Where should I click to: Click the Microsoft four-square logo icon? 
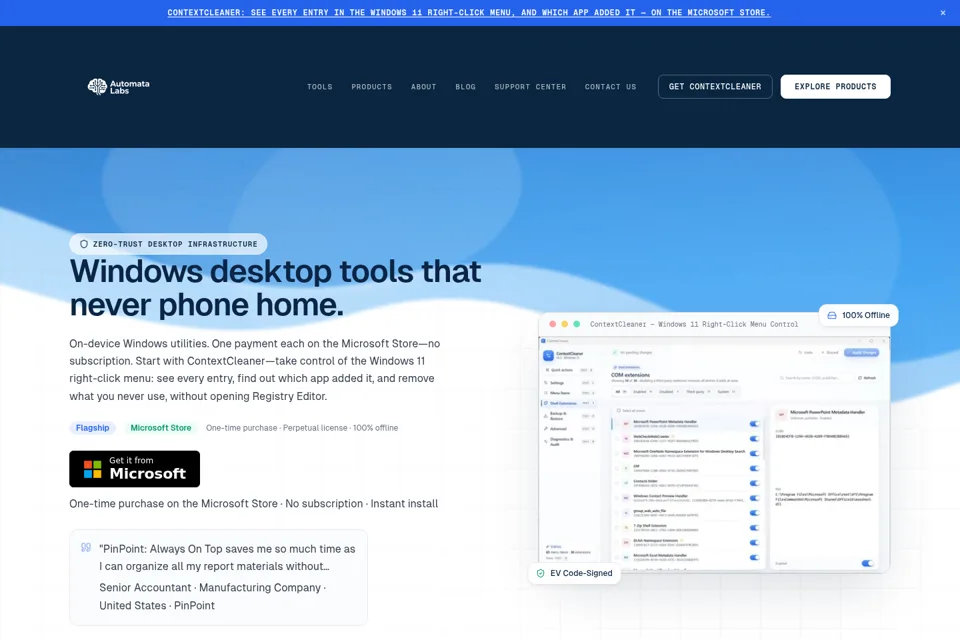(92, 469)
